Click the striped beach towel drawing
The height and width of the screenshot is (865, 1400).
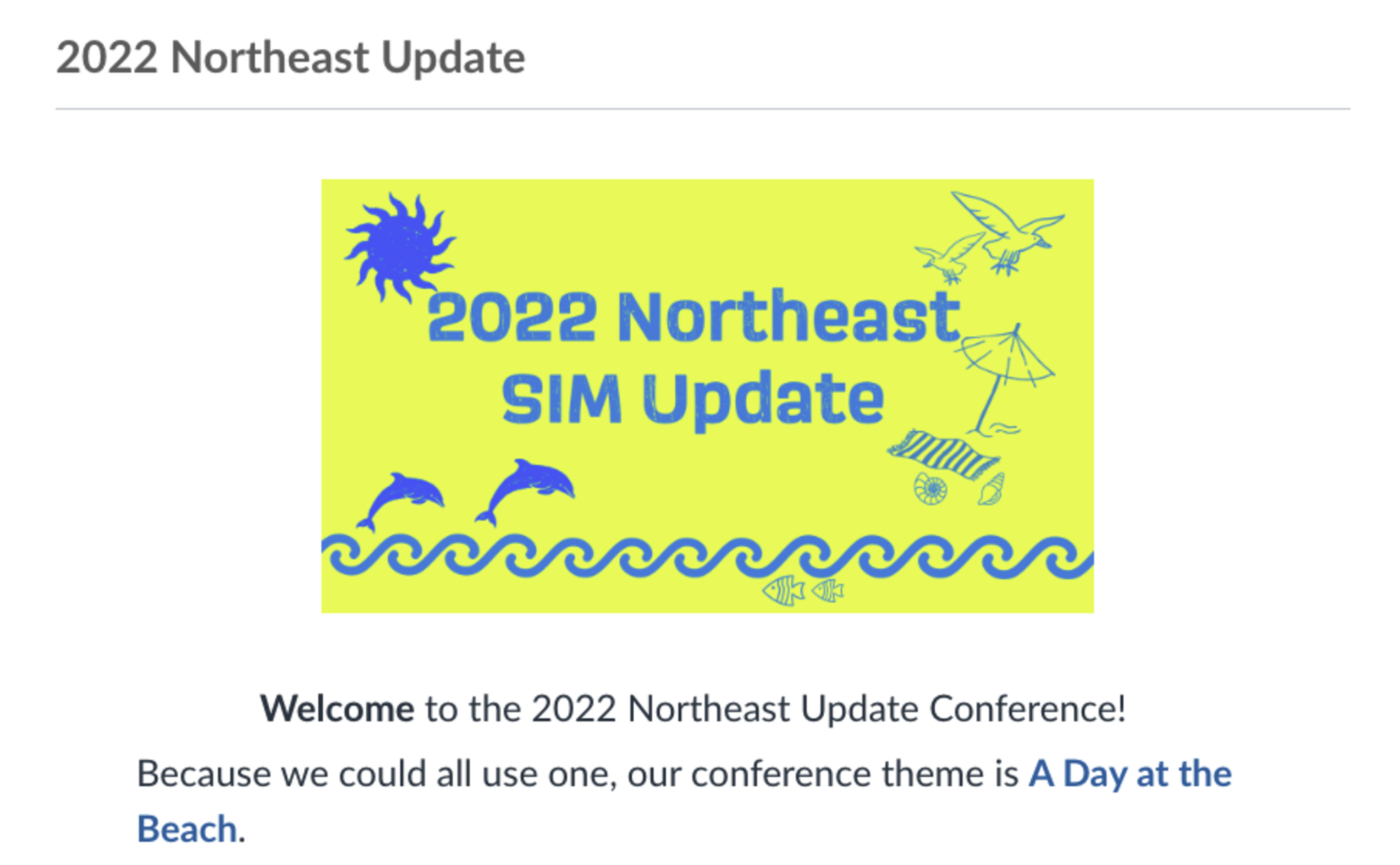tap(943, 454)
